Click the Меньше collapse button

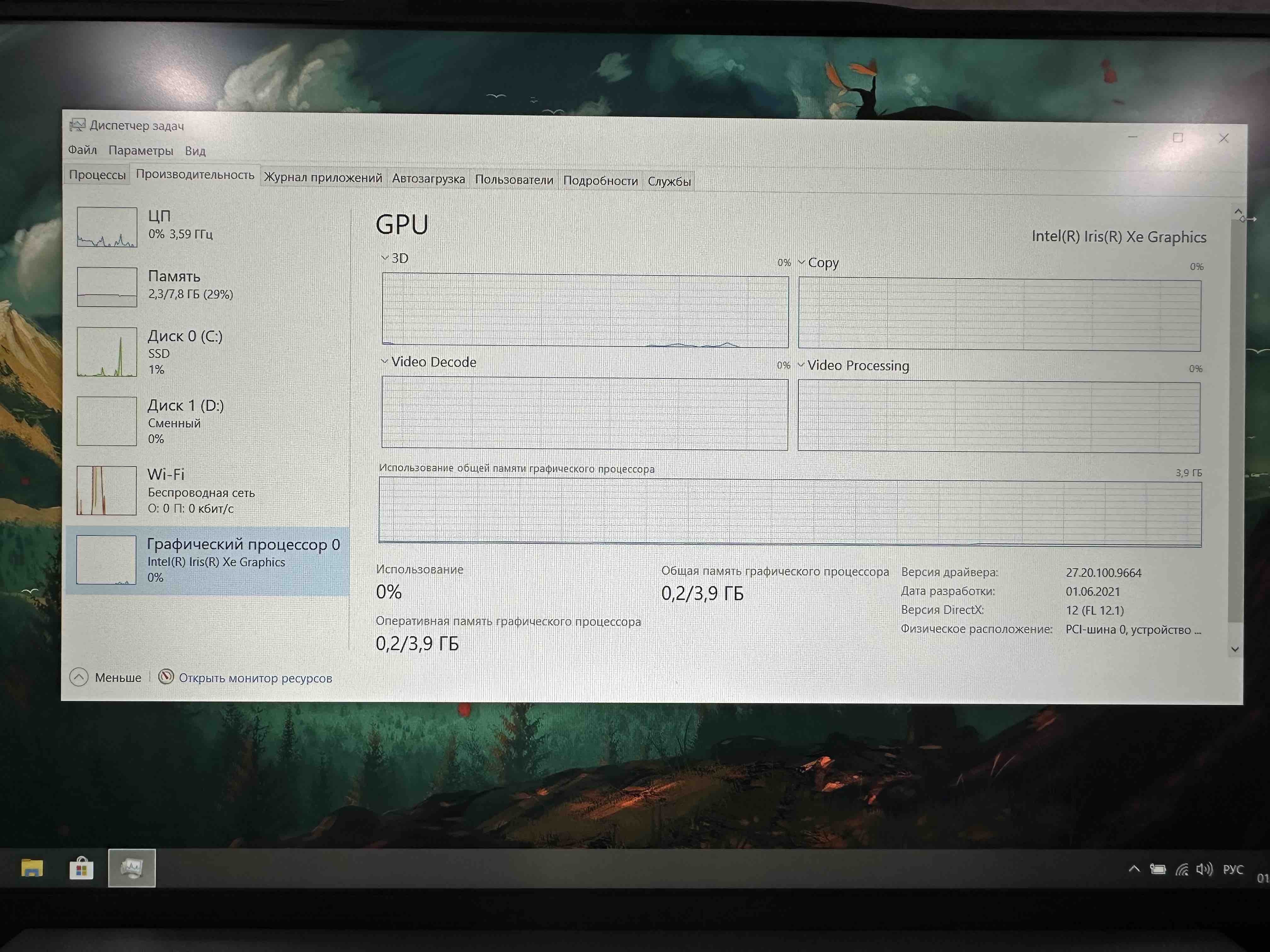click(106, 678)
